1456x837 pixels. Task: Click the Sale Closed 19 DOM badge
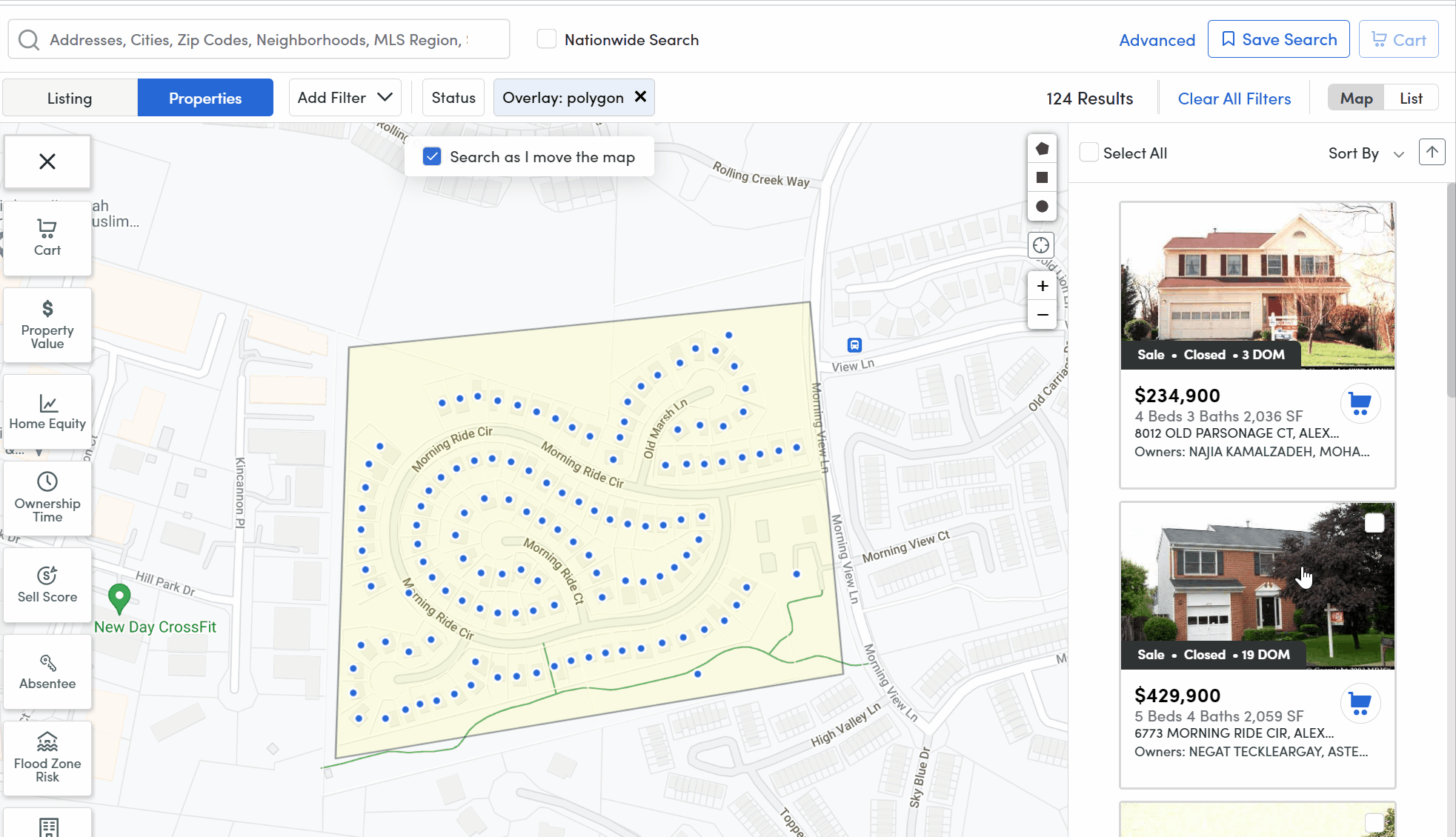[1214, 655]
